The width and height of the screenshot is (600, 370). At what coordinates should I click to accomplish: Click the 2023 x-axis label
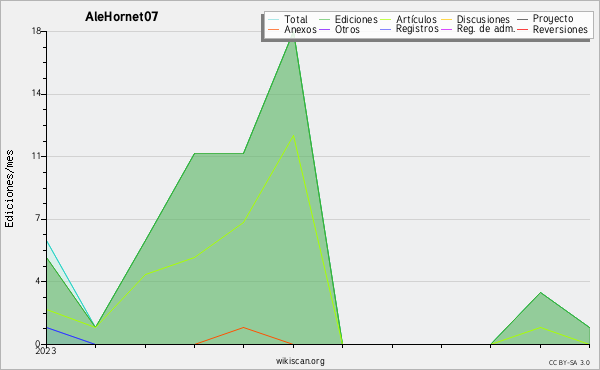coord(46,351)
